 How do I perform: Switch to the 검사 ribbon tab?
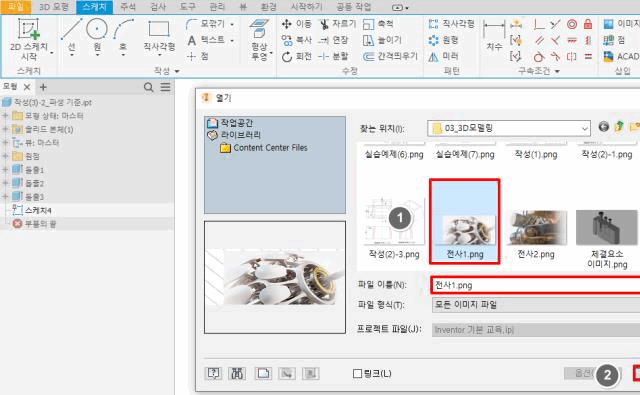pos(158,7)
